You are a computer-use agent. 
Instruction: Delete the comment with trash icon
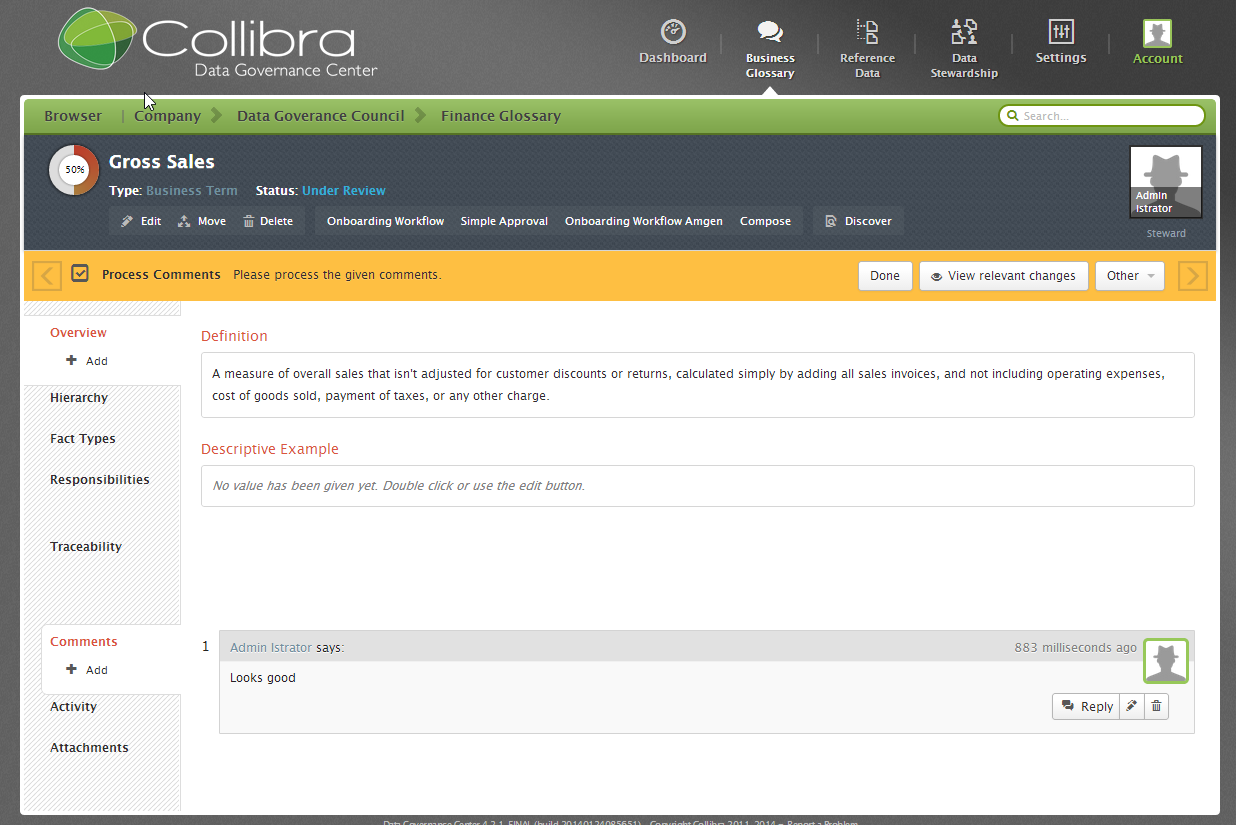(1156, 706)
